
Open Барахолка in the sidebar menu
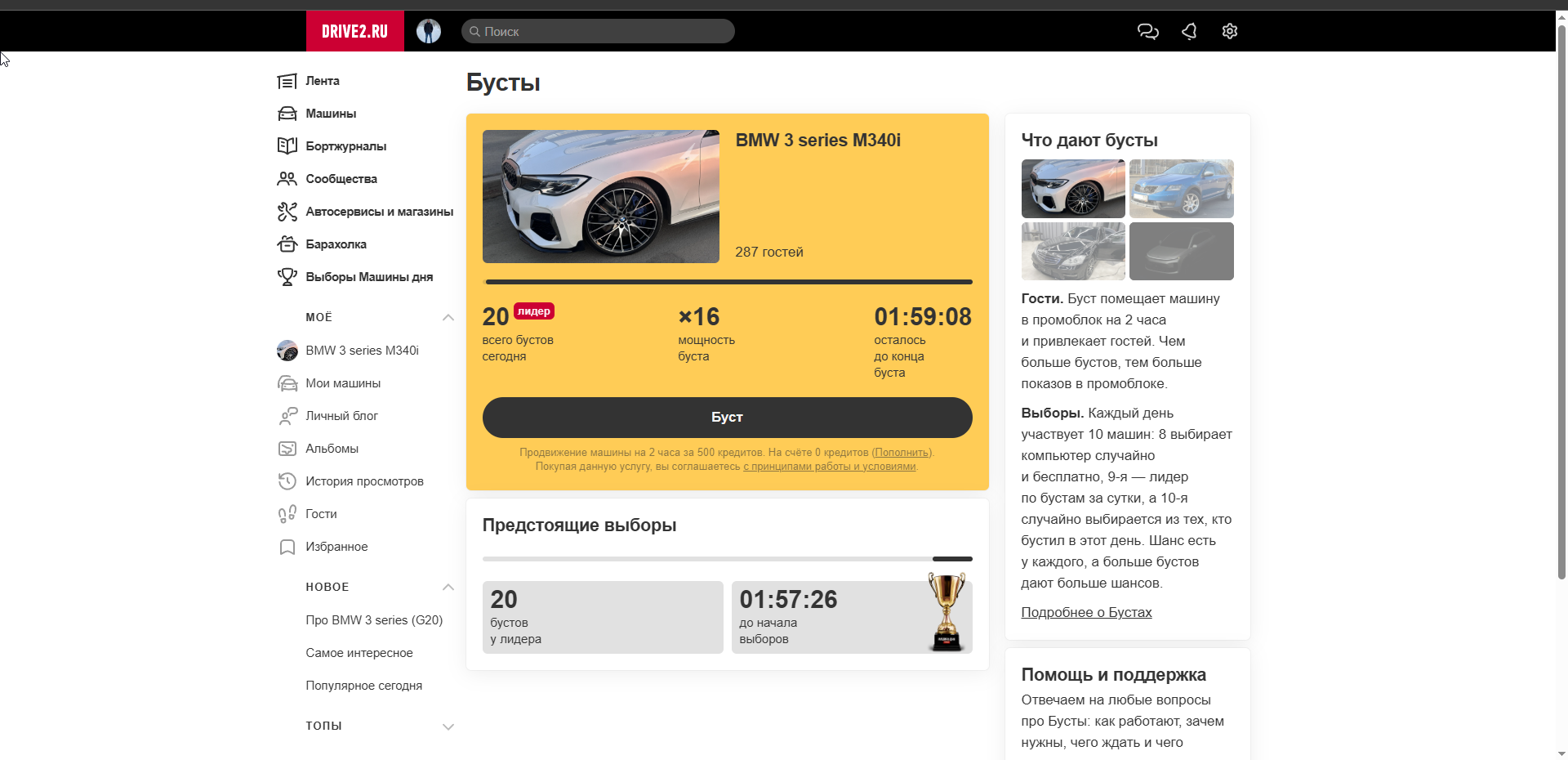click(x=336, y=244)
